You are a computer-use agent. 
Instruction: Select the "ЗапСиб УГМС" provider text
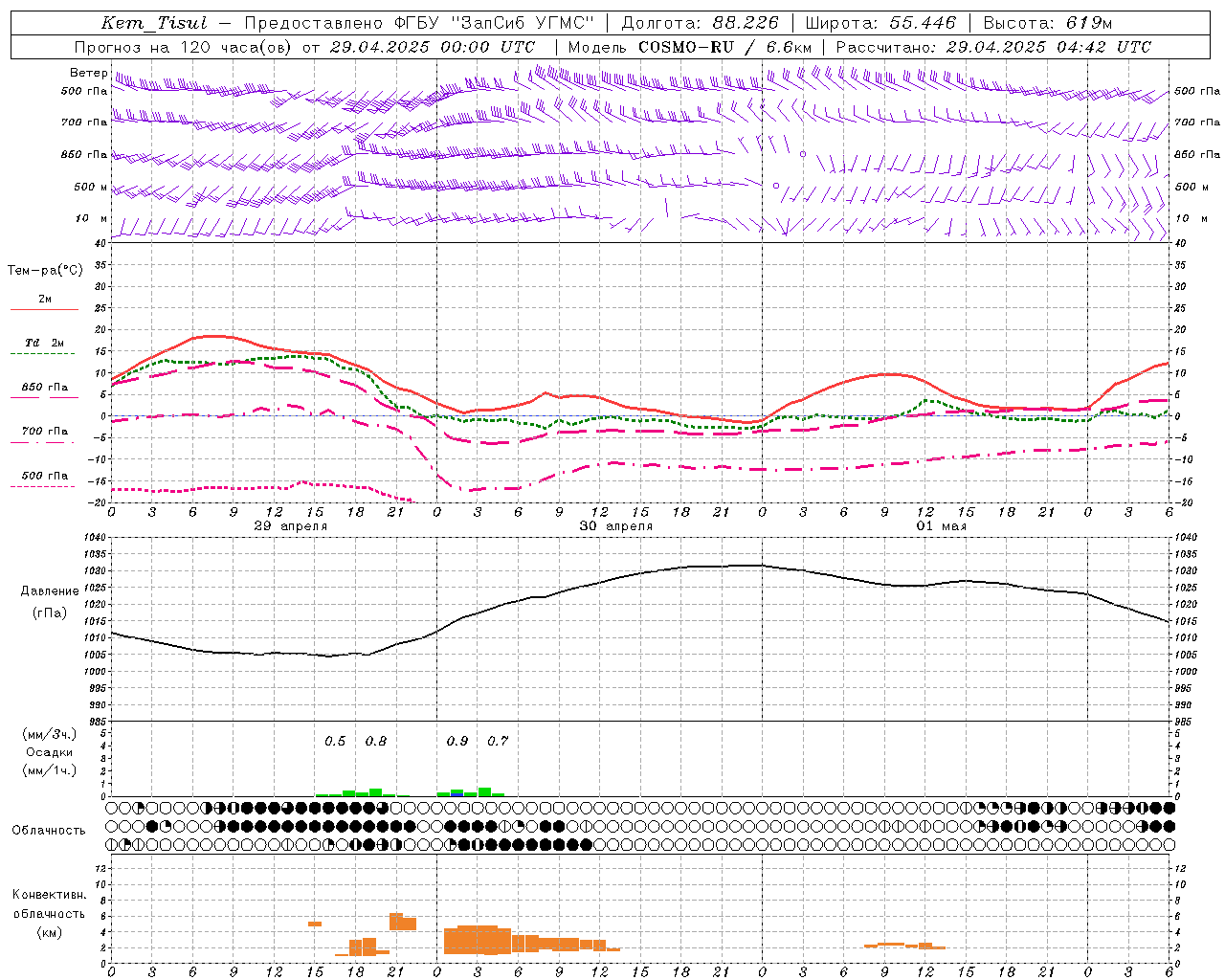523,23
